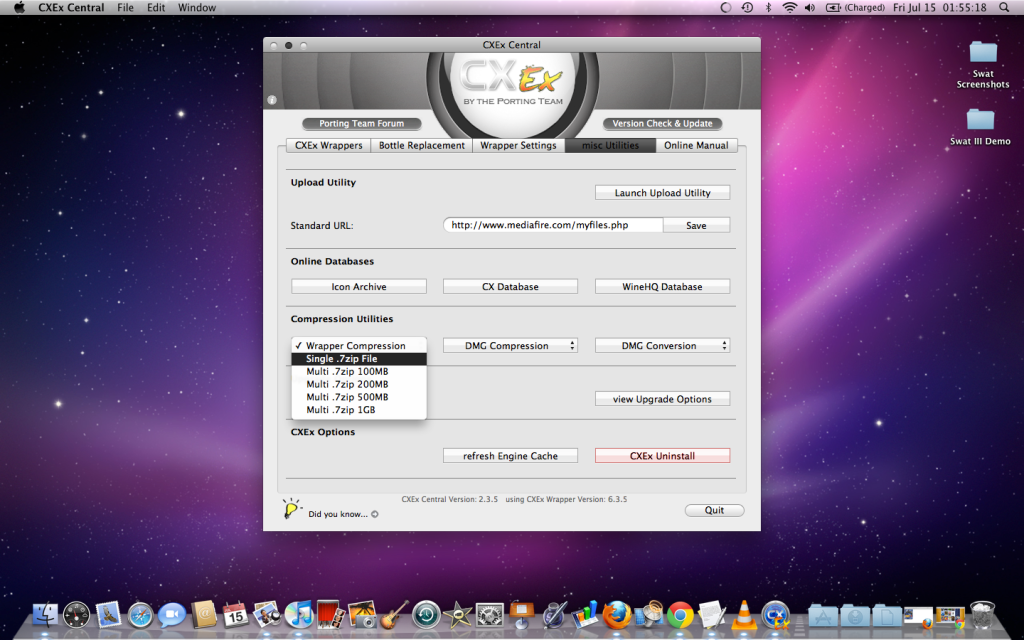Expand the DMG Conversion dropdown

click(x=662, y=345)
